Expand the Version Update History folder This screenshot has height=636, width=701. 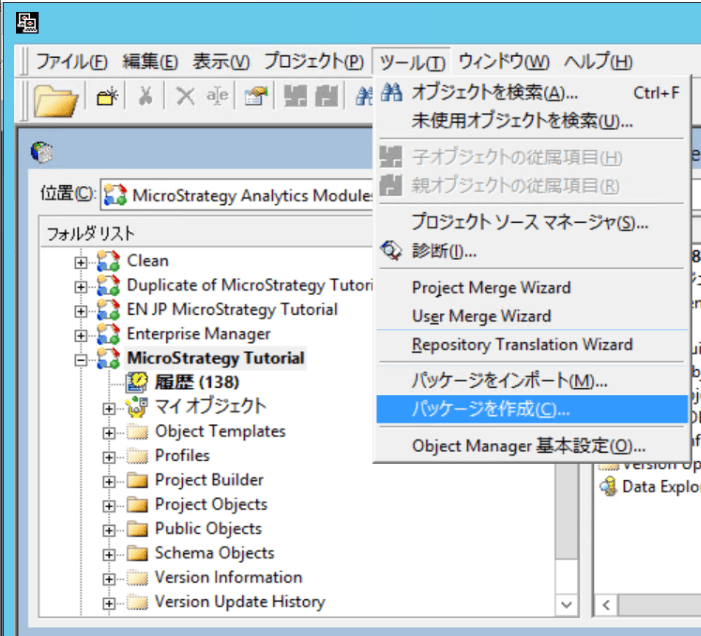(x=109, y=603)
